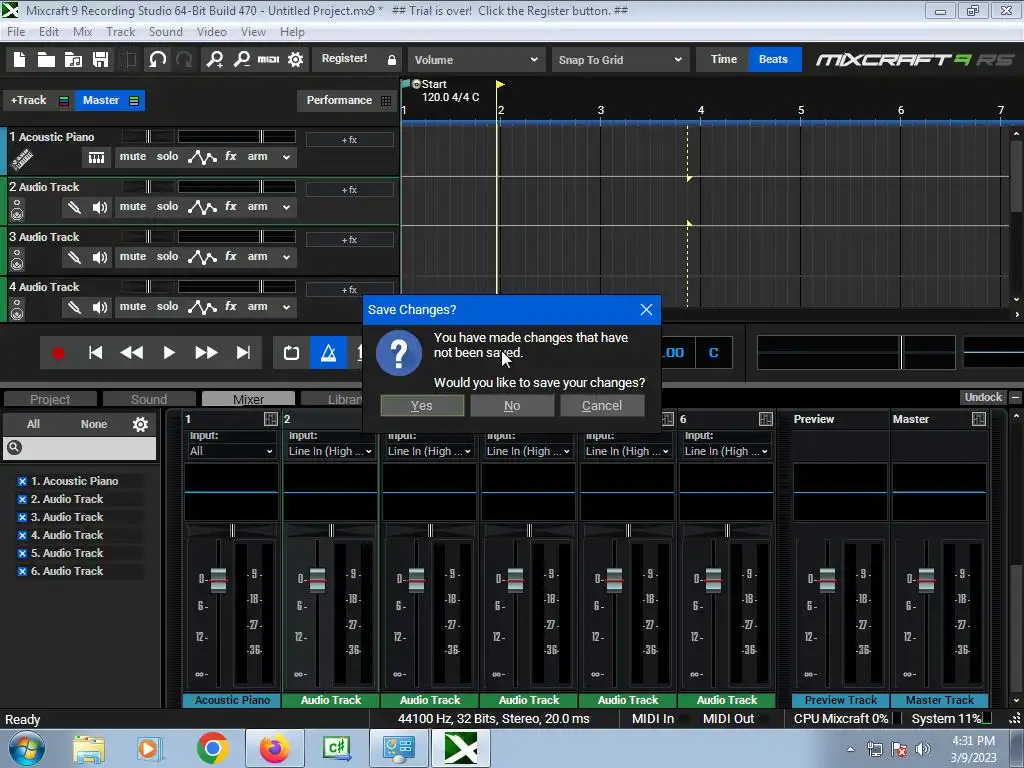Click the Add Sound File icon
This screenshot has width=1024, height=768.
[73, 59]
